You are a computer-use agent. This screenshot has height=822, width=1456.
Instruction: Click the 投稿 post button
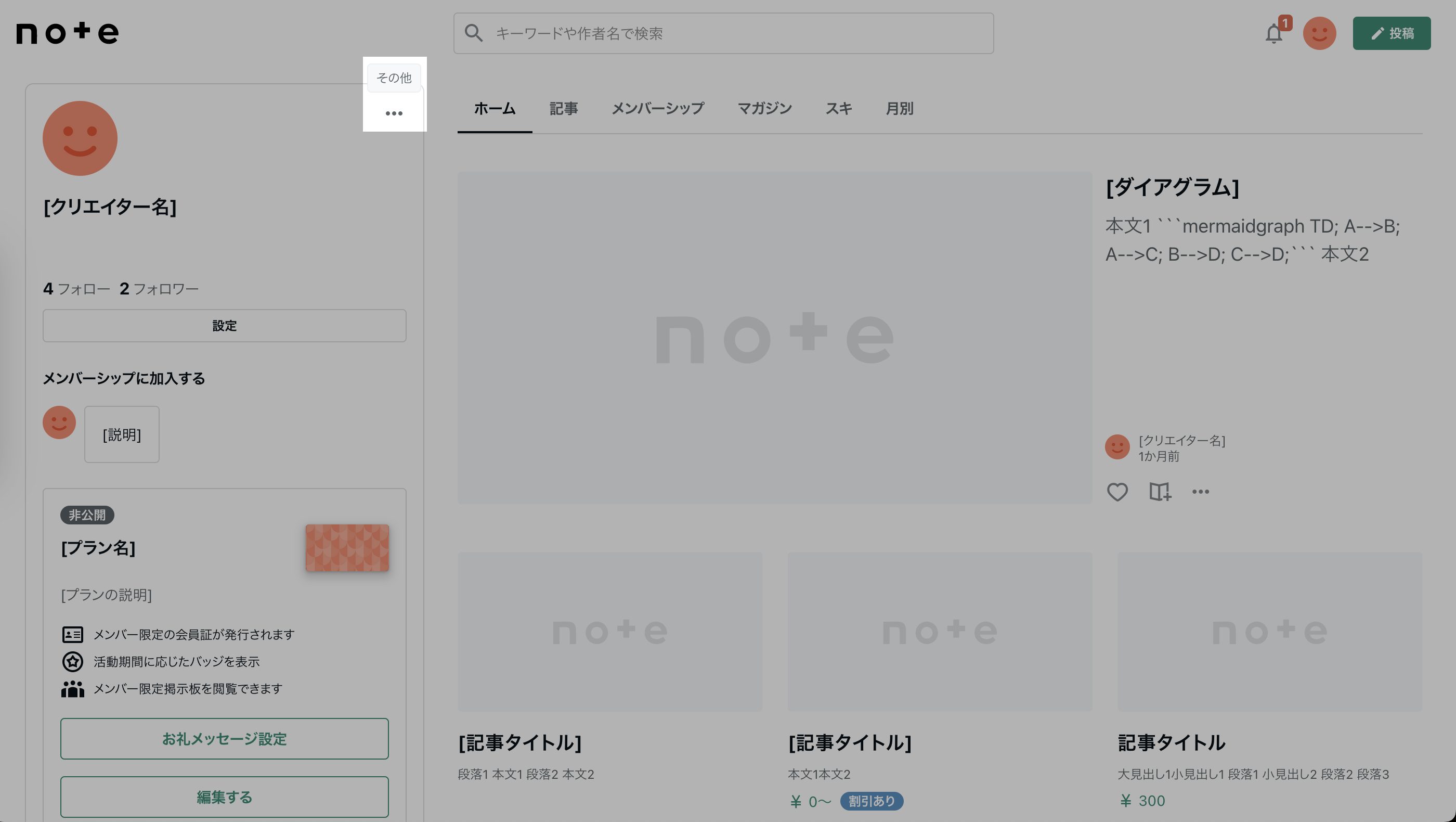[1392, 33]
